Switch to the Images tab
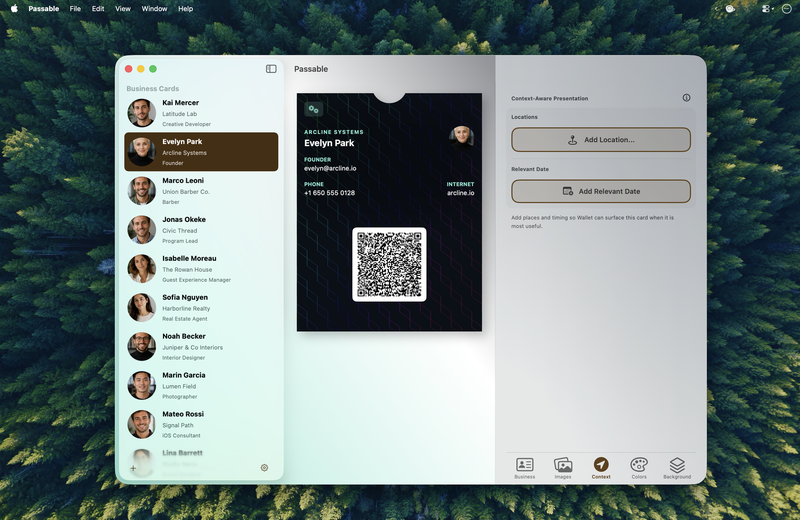Viewport: 800px width, 520px height. tap(563, 467)
